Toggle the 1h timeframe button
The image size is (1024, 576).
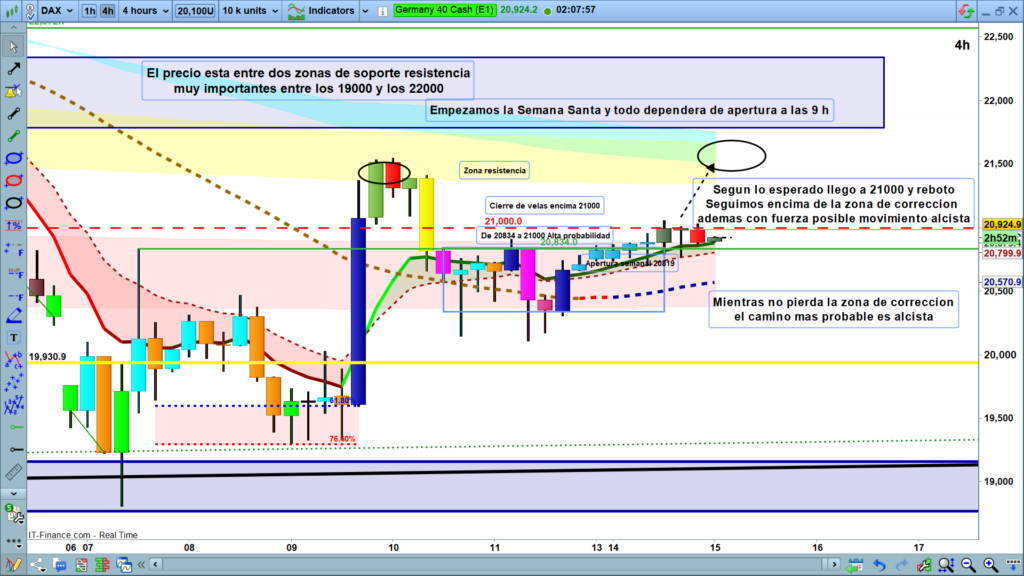point(90,12)
